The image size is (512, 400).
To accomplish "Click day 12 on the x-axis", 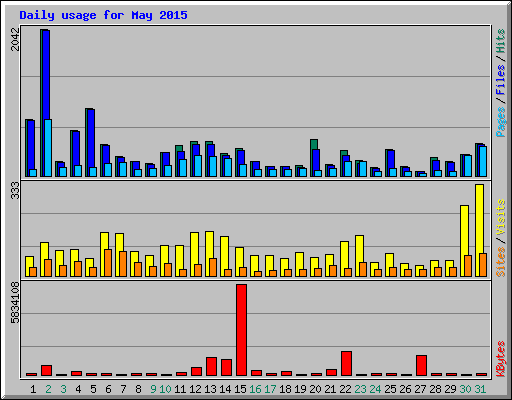I will point(195,389).
